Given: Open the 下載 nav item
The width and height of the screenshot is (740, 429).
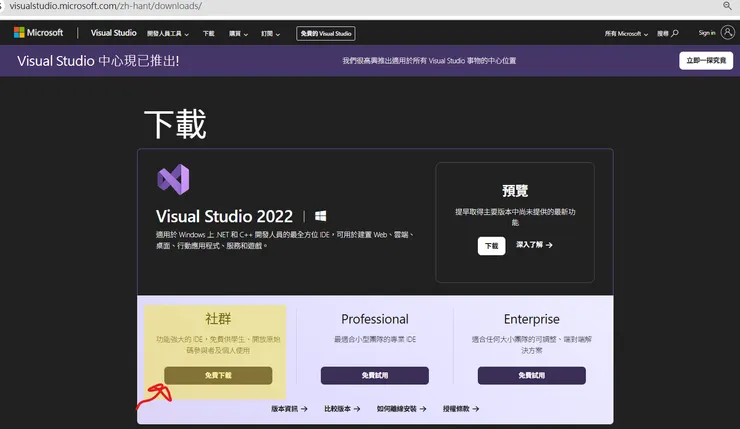Looking at the screenshot, I should tap(209, 34).
